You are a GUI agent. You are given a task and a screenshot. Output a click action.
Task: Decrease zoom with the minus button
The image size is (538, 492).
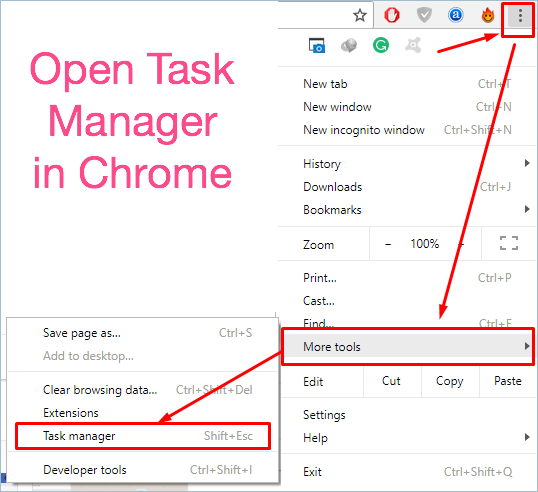388,244
